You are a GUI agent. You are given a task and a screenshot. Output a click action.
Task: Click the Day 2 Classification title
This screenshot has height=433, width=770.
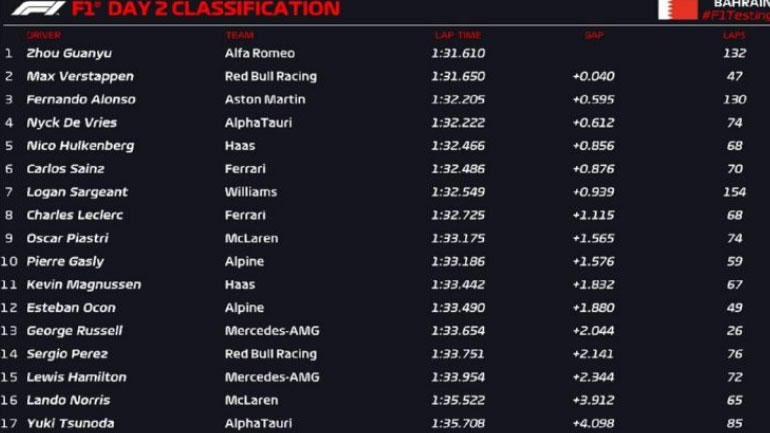[205, 9]
